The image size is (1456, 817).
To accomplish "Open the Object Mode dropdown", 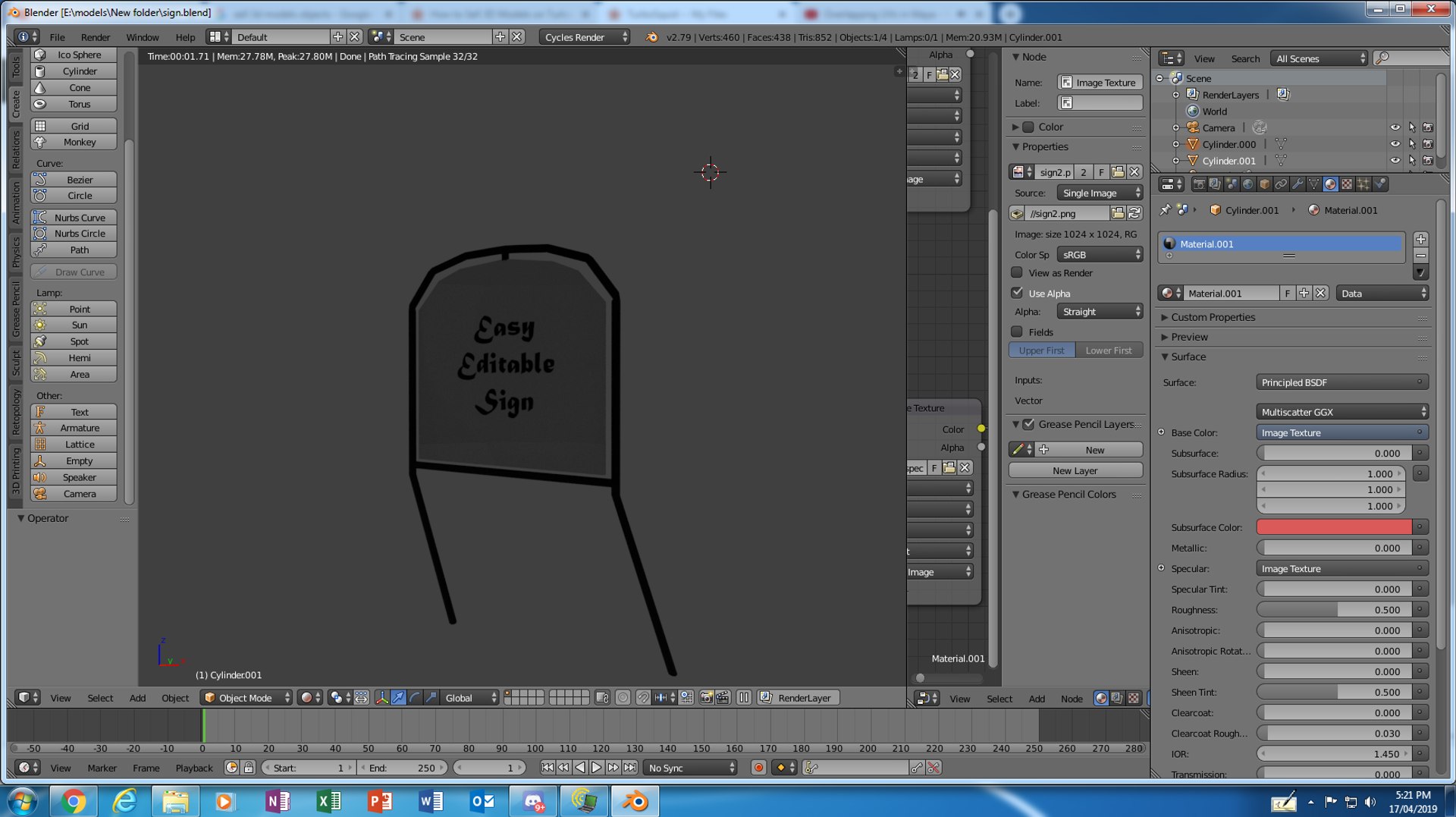I will pyautogui.click(x=246, y=698).
